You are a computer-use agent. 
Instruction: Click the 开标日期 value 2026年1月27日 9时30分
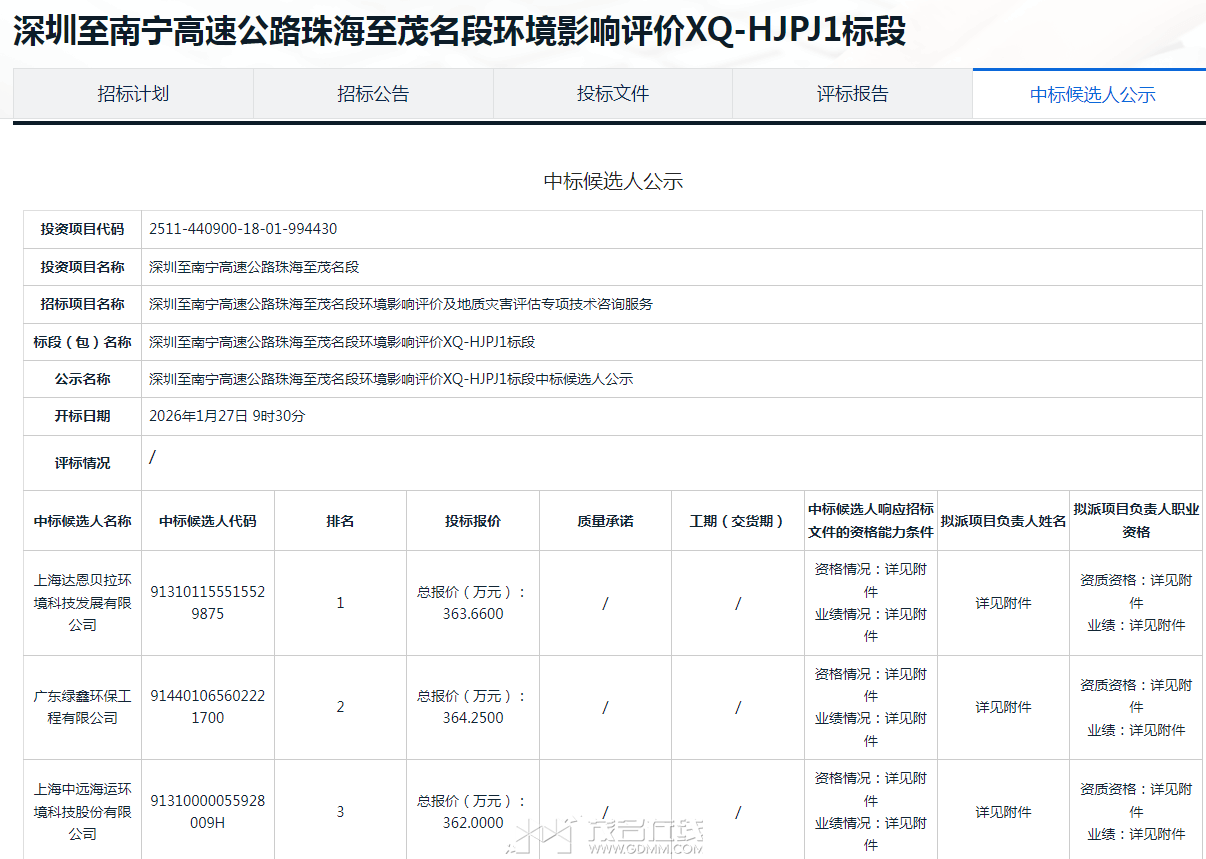(x=227, y=416)
